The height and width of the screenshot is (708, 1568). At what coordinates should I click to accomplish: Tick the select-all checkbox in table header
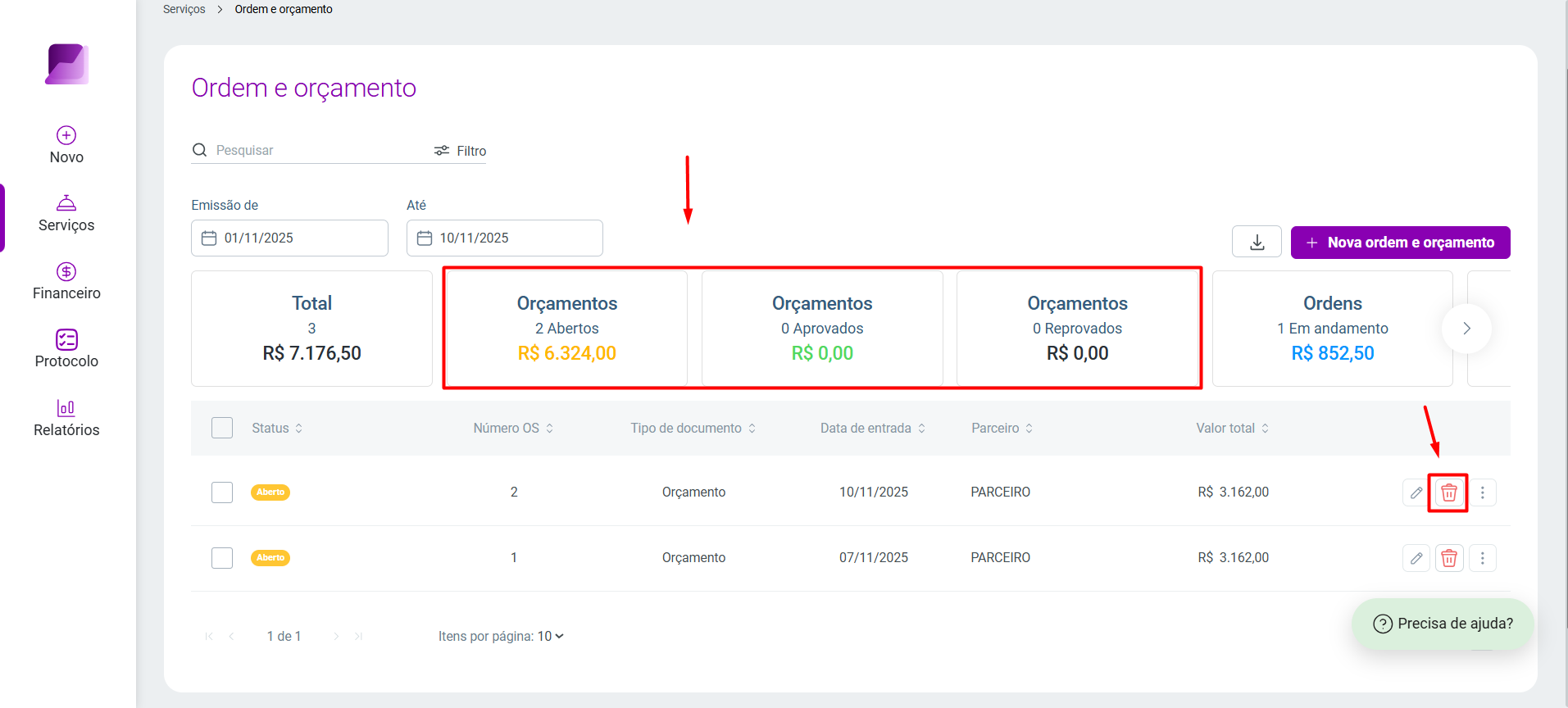click(222, 428)
